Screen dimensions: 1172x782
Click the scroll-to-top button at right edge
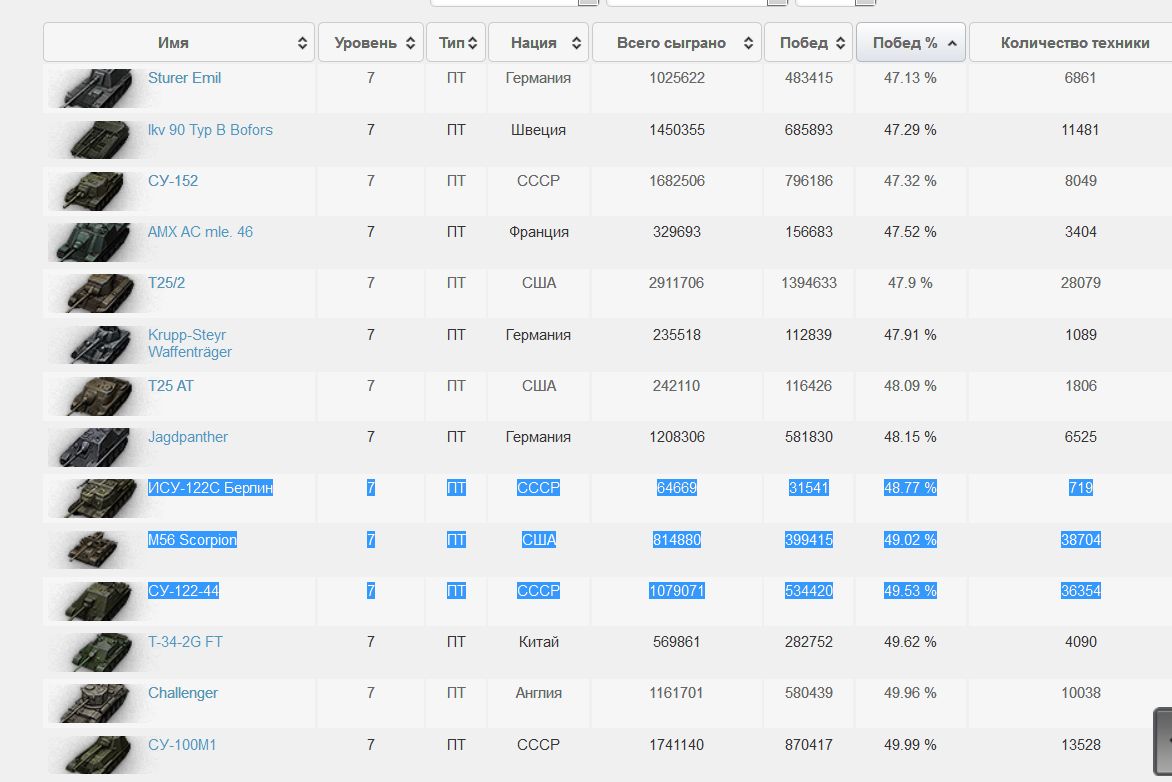(x=1163, y=740)
